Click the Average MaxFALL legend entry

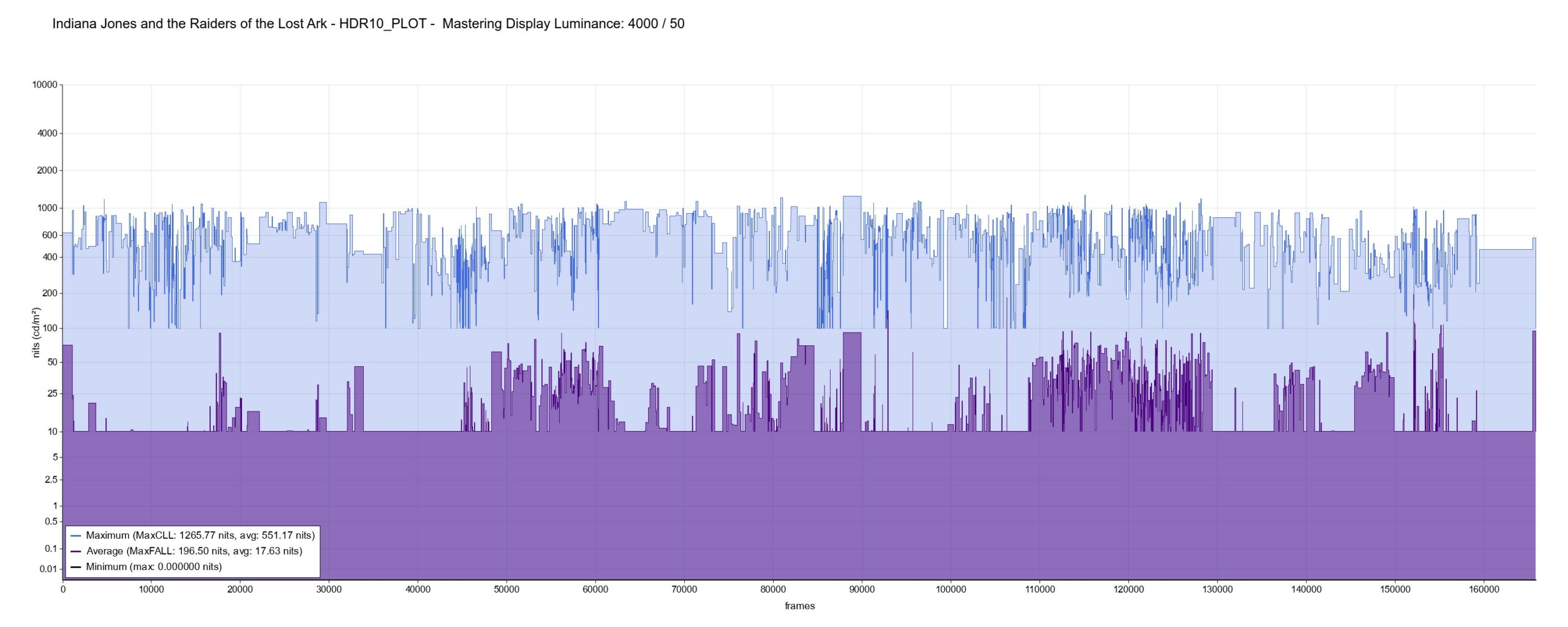[x=187, y=551]
